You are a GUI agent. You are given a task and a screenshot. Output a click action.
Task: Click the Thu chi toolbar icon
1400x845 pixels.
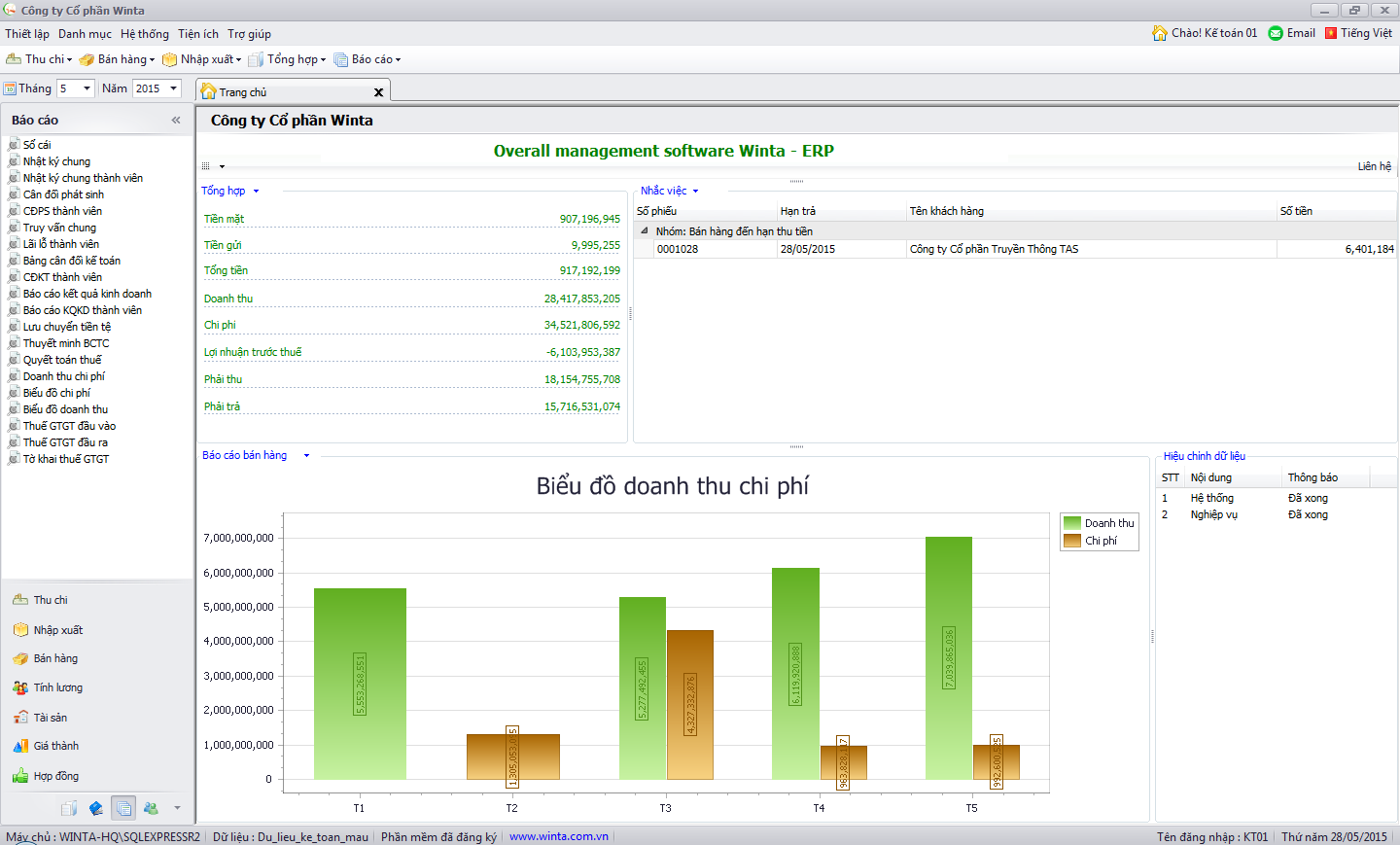(x=14, y=59)
